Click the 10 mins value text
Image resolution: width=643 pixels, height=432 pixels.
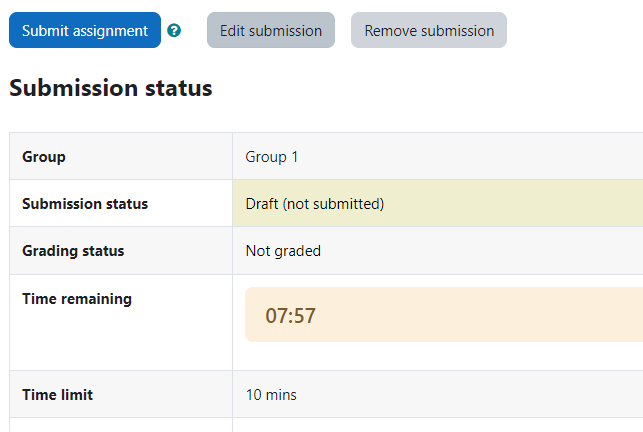pos(271,395)
